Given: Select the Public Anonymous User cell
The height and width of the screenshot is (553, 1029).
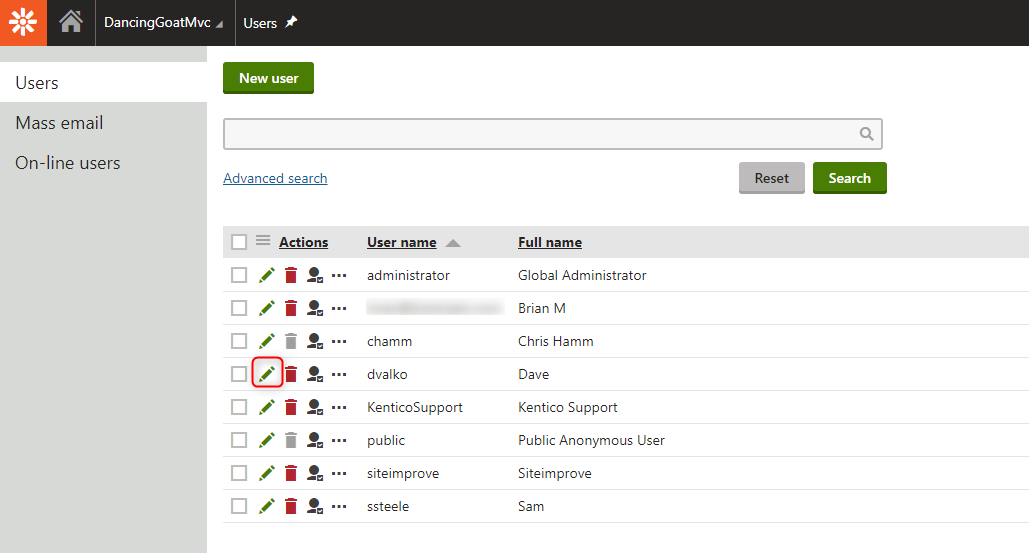Looking at the screenshot, I should pyautogui.click(x=591, y=440).
